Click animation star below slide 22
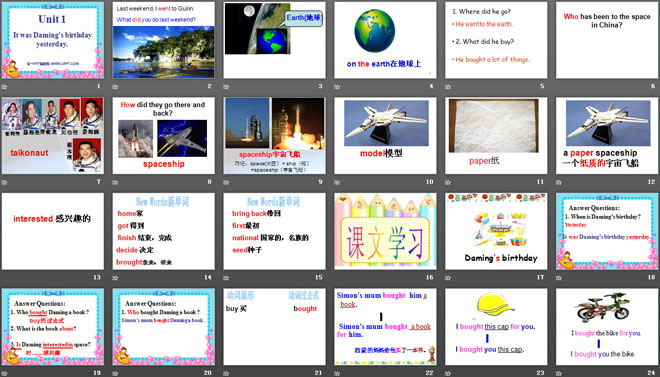 (337, 373)
